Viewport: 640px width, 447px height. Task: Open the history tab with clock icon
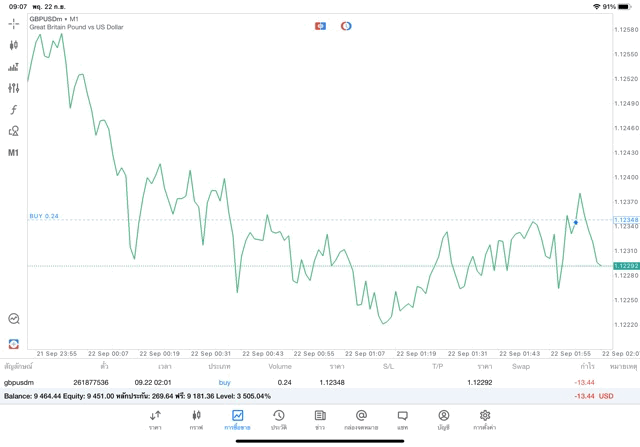click(279, 420)
